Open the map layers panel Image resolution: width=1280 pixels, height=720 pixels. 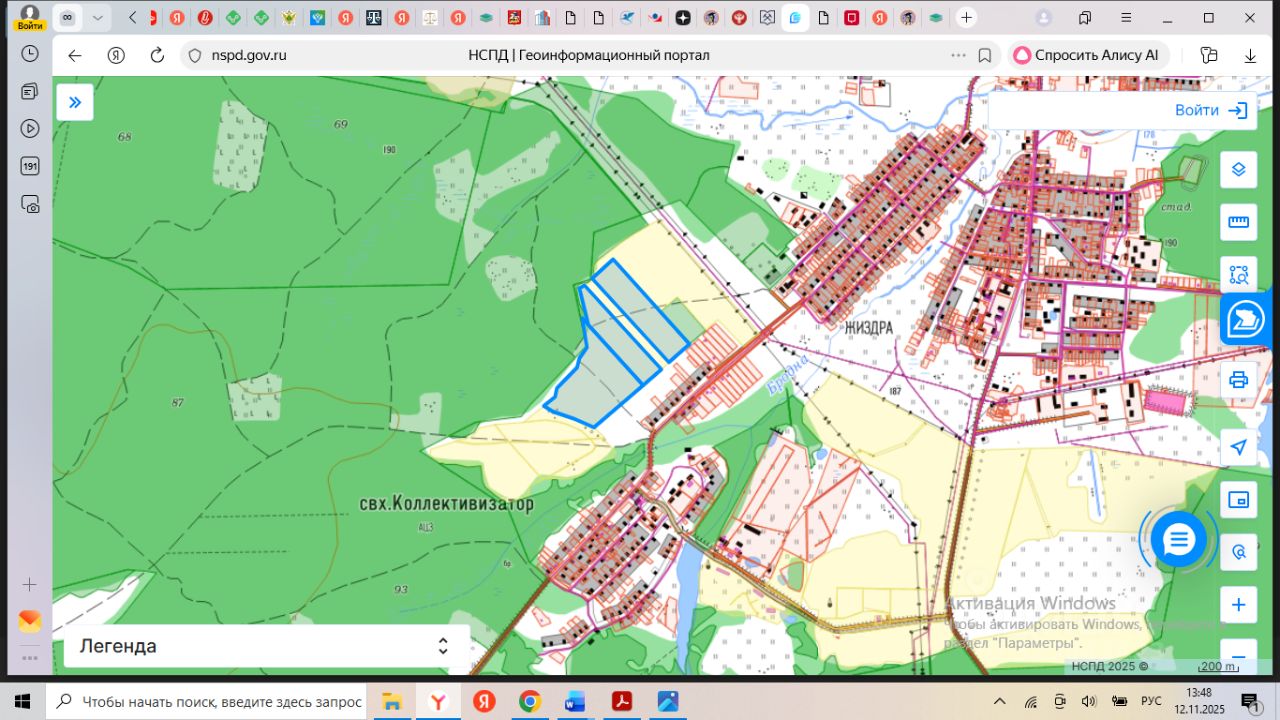[x=1238, y=169]
